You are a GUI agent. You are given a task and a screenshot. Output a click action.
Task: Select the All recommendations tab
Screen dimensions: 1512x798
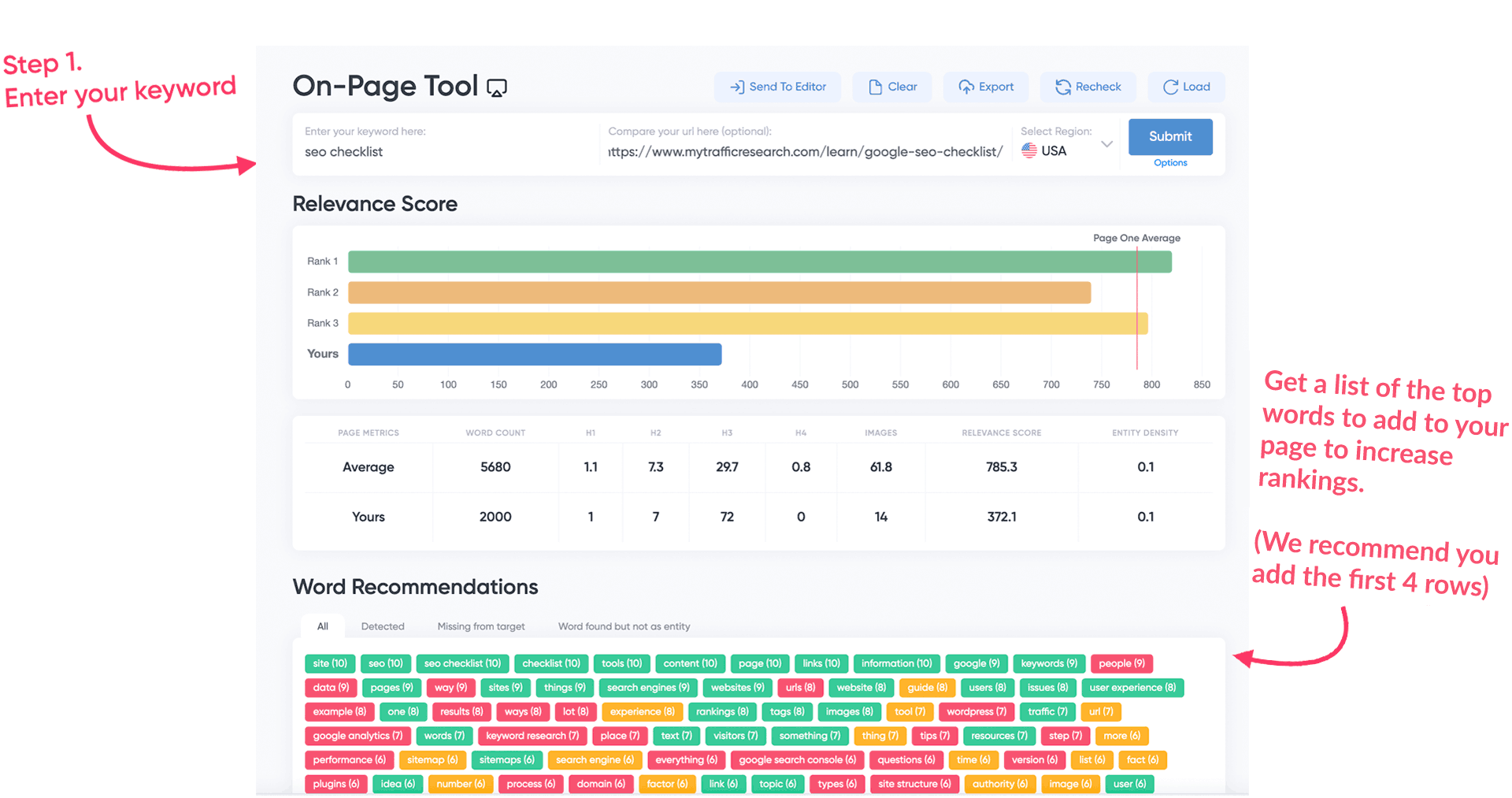click(323, 626)
